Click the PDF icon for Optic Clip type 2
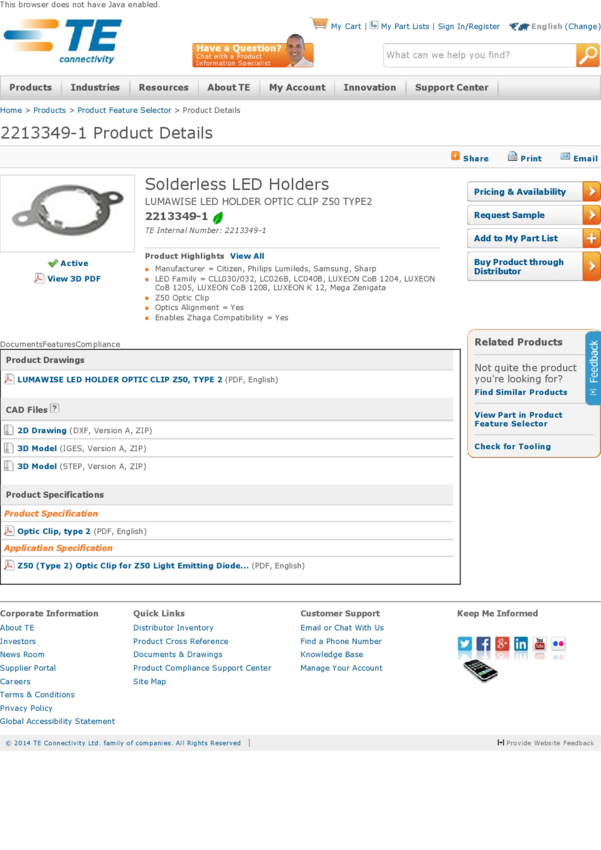 [x=9, y=531]
